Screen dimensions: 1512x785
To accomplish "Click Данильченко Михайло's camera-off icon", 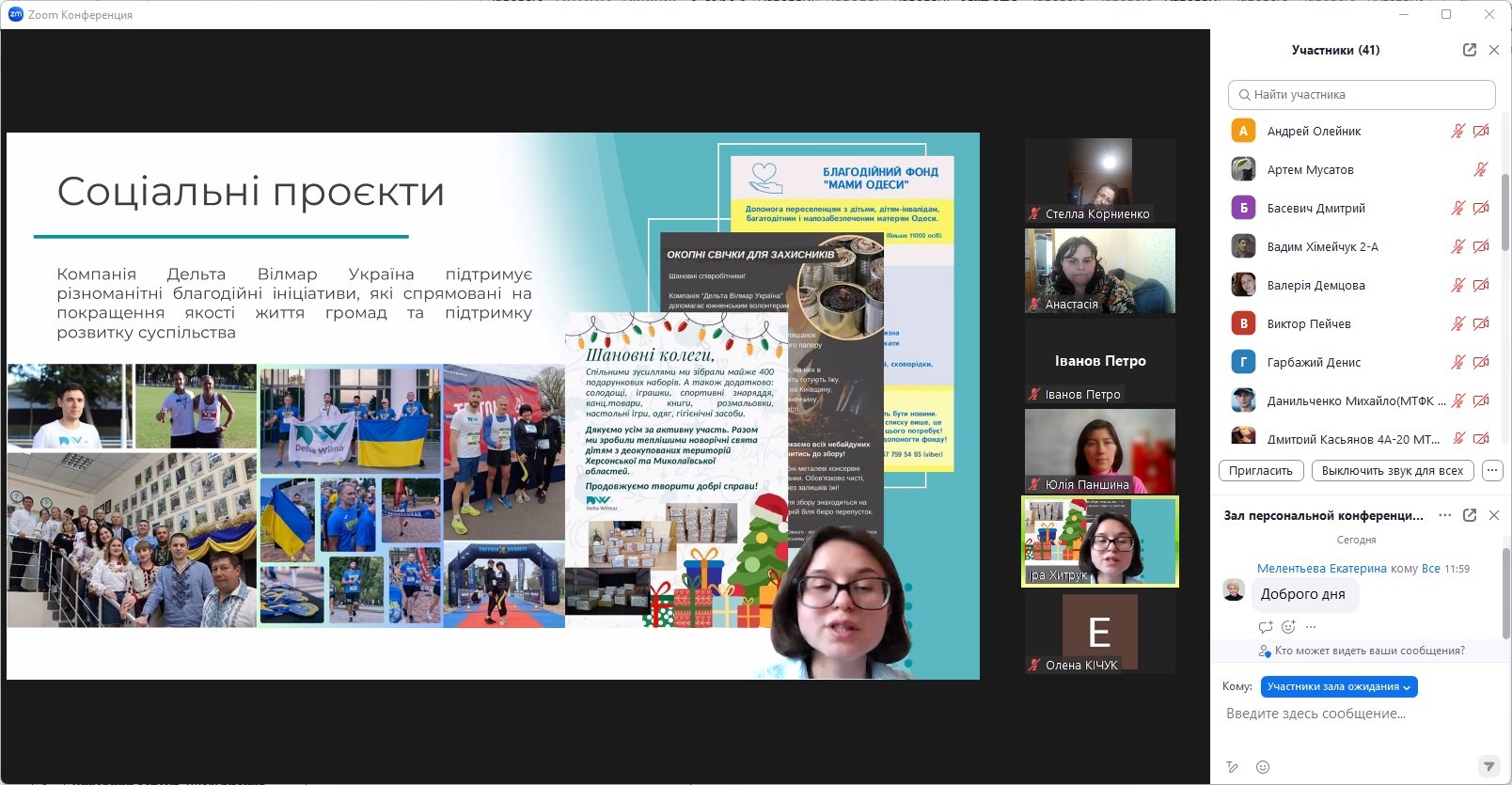I will pos(1481,400).
